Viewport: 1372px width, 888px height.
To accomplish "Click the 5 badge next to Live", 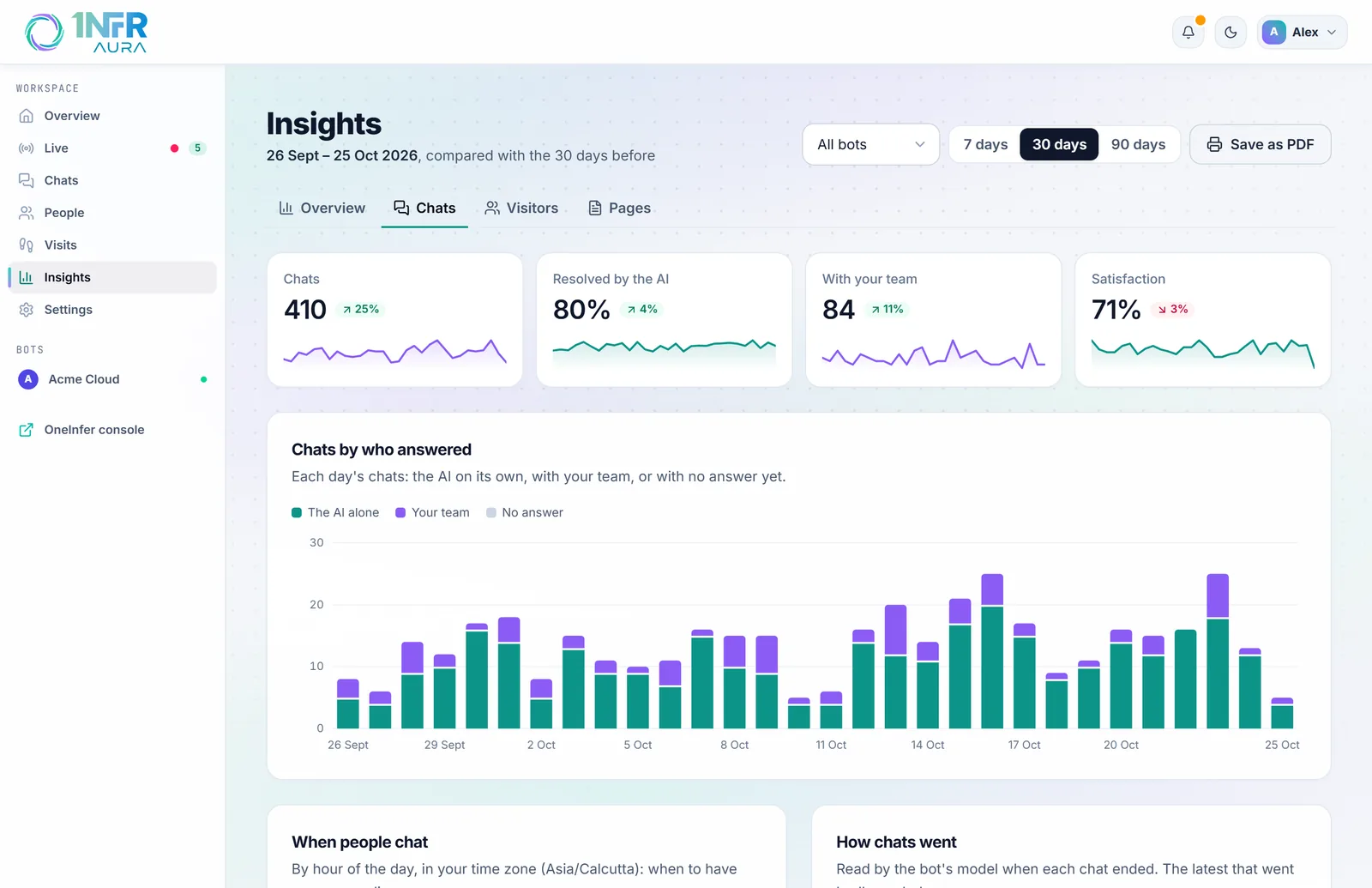I will coord(197,148).
